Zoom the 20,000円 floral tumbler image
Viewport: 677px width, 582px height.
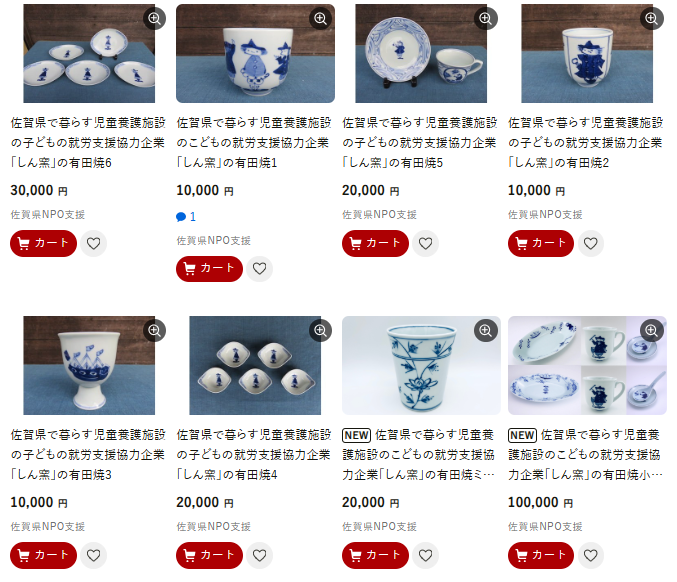[x=486, y=331]
